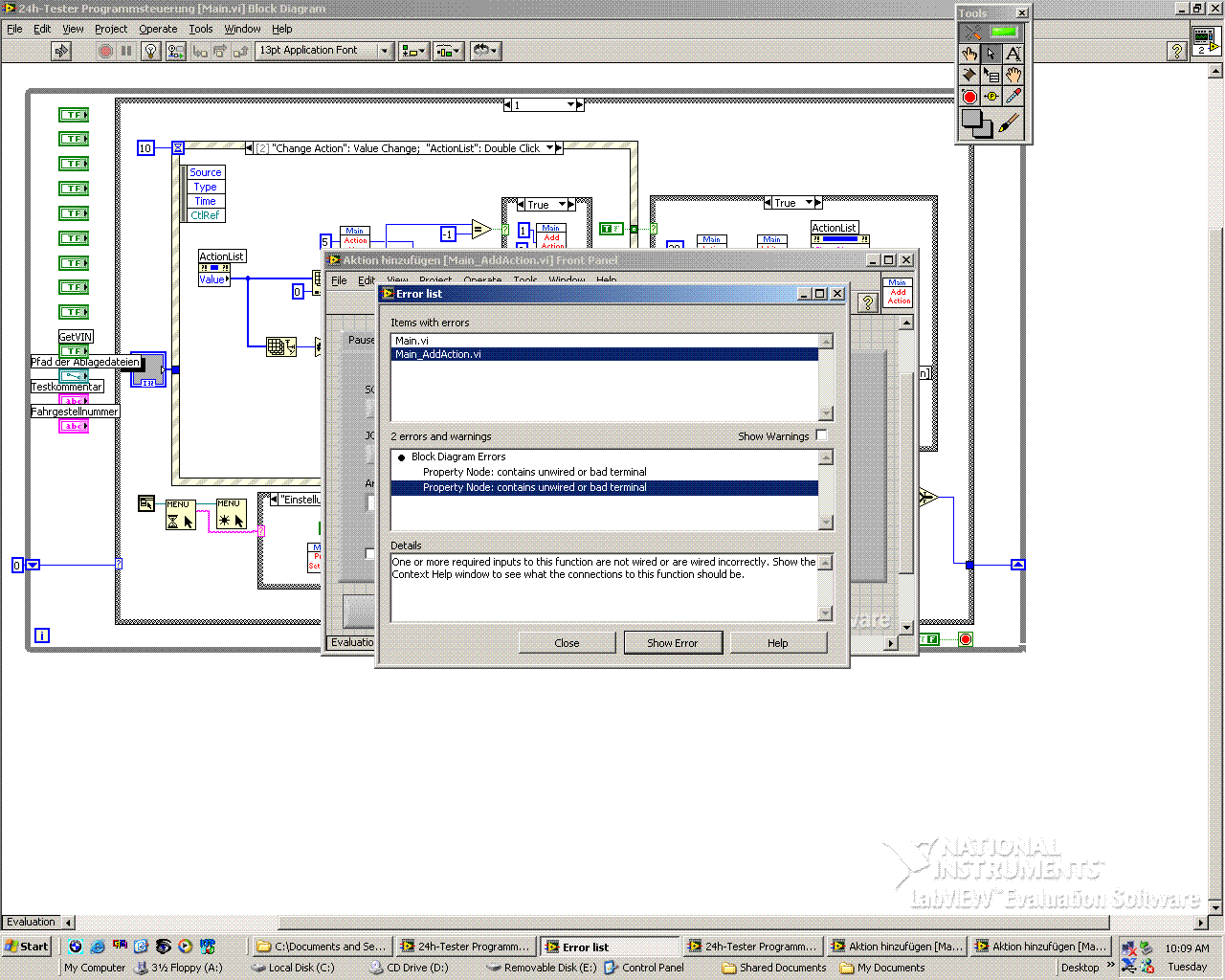Select the Probe Data tool
Viewport: 1225px width, 980px height.
click(x=991, y=96)
